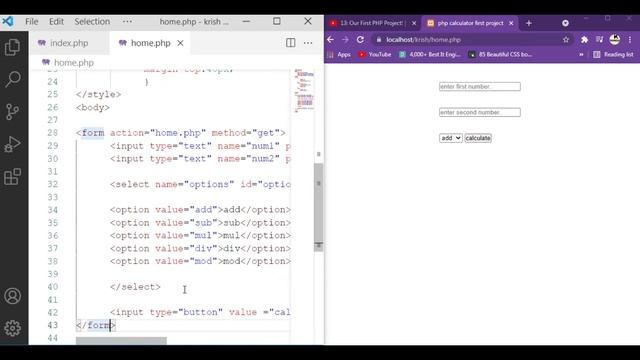640x360 pixels.
Task: Click the calculate button on the webpage
Action: click(x=478, y=138)
